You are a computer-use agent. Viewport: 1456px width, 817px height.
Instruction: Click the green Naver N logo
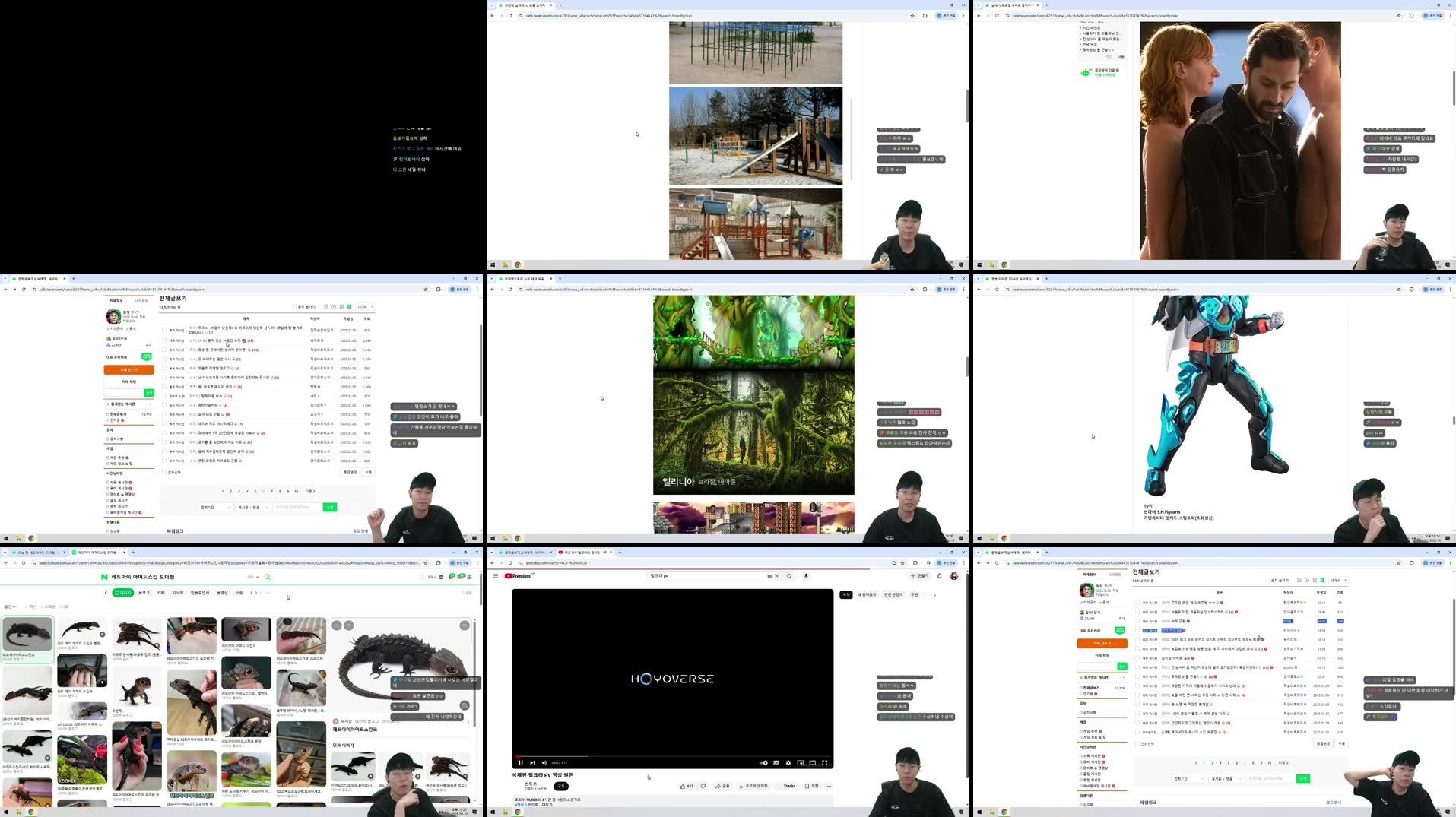[x=104, y=577]
